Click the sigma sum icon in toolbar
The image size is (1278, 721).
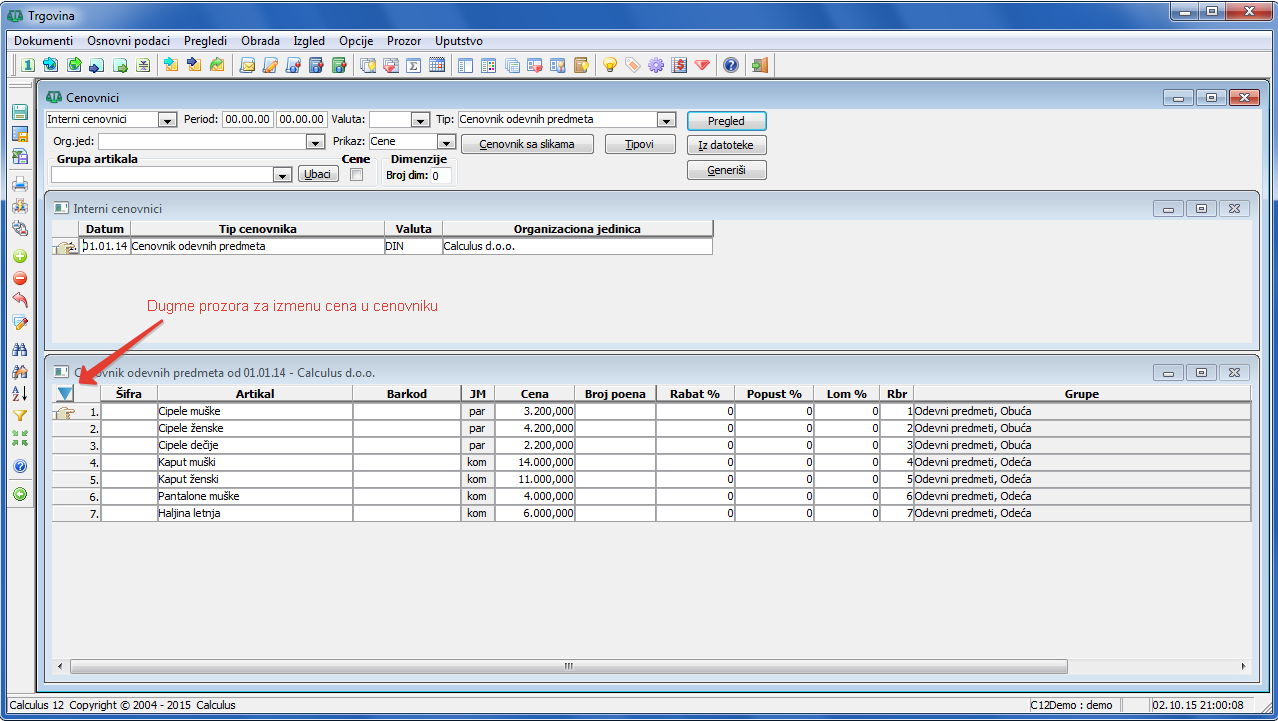414,66
